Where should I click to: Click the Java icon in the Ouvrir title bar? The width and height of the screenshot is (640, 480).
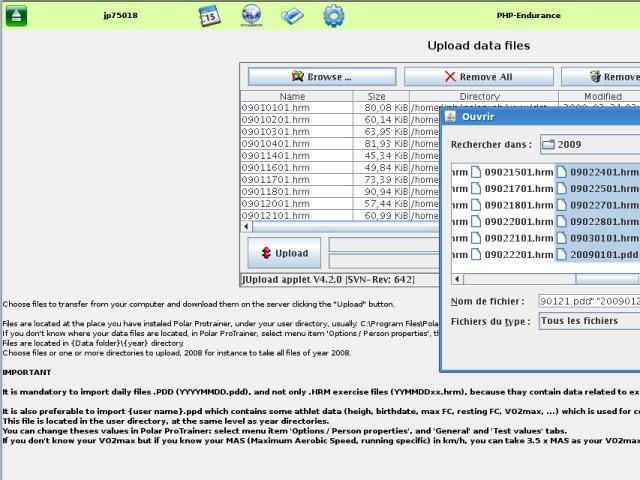452,116
